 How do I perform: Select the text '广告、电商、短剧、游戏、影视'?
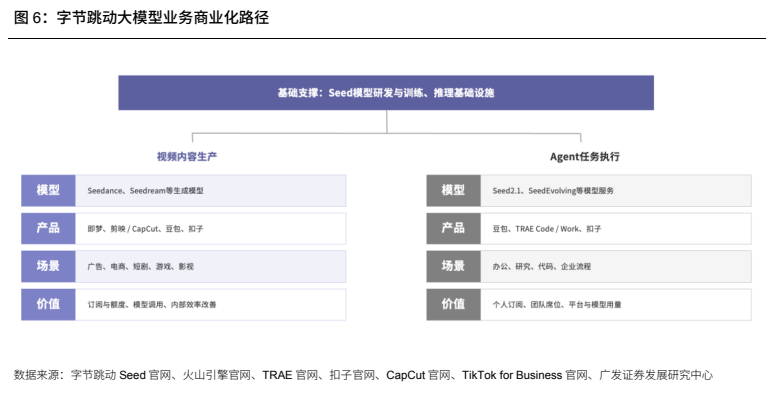pos(141,267)
